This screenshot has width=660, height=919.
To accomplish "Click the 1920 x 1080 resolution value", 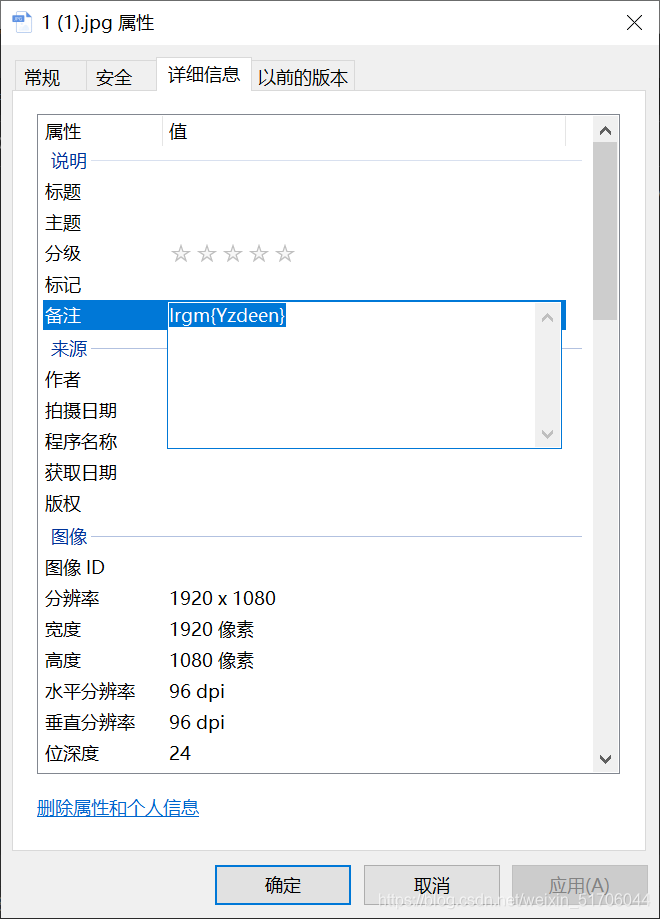I will coord(223,598).
